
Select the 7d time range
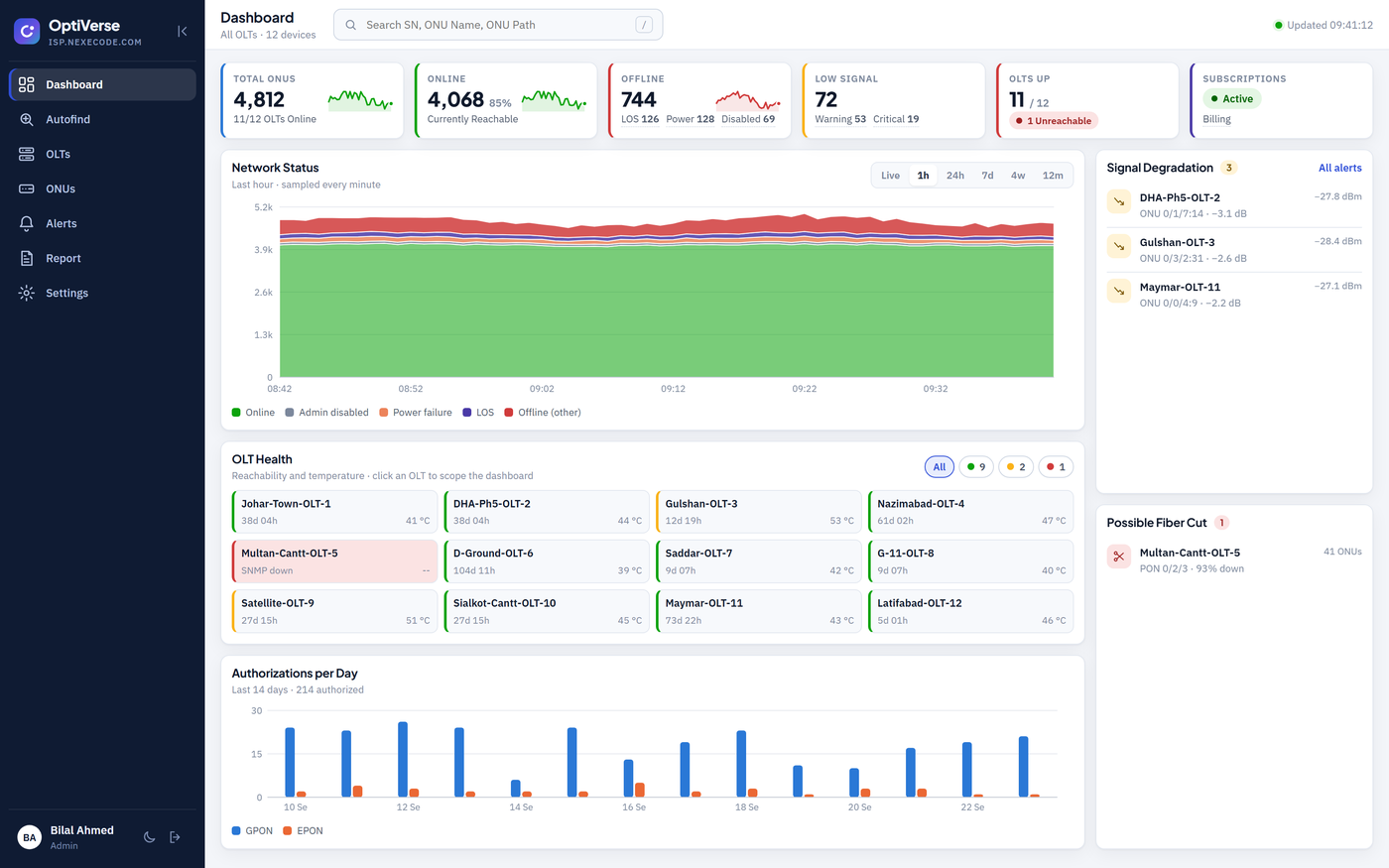point(987,176)
